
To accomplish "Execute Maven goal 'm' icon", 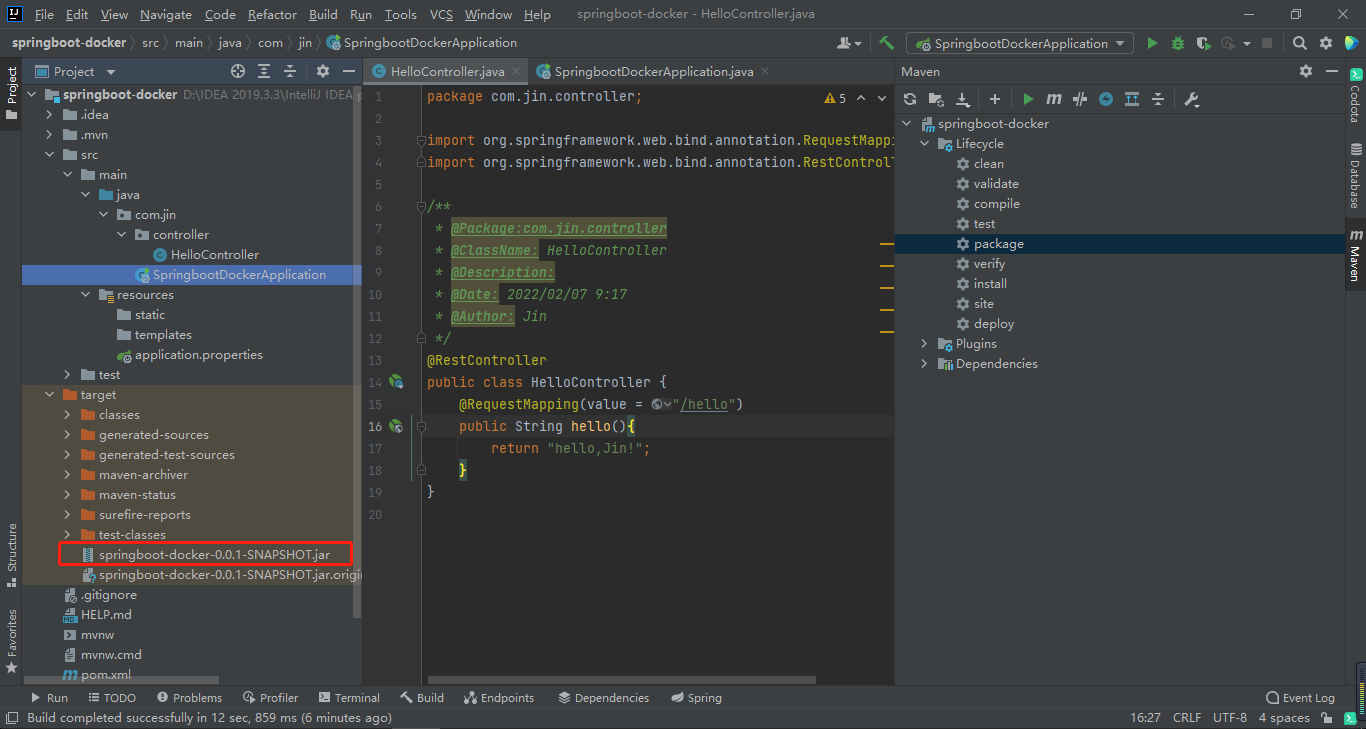I will [1054, 99].
